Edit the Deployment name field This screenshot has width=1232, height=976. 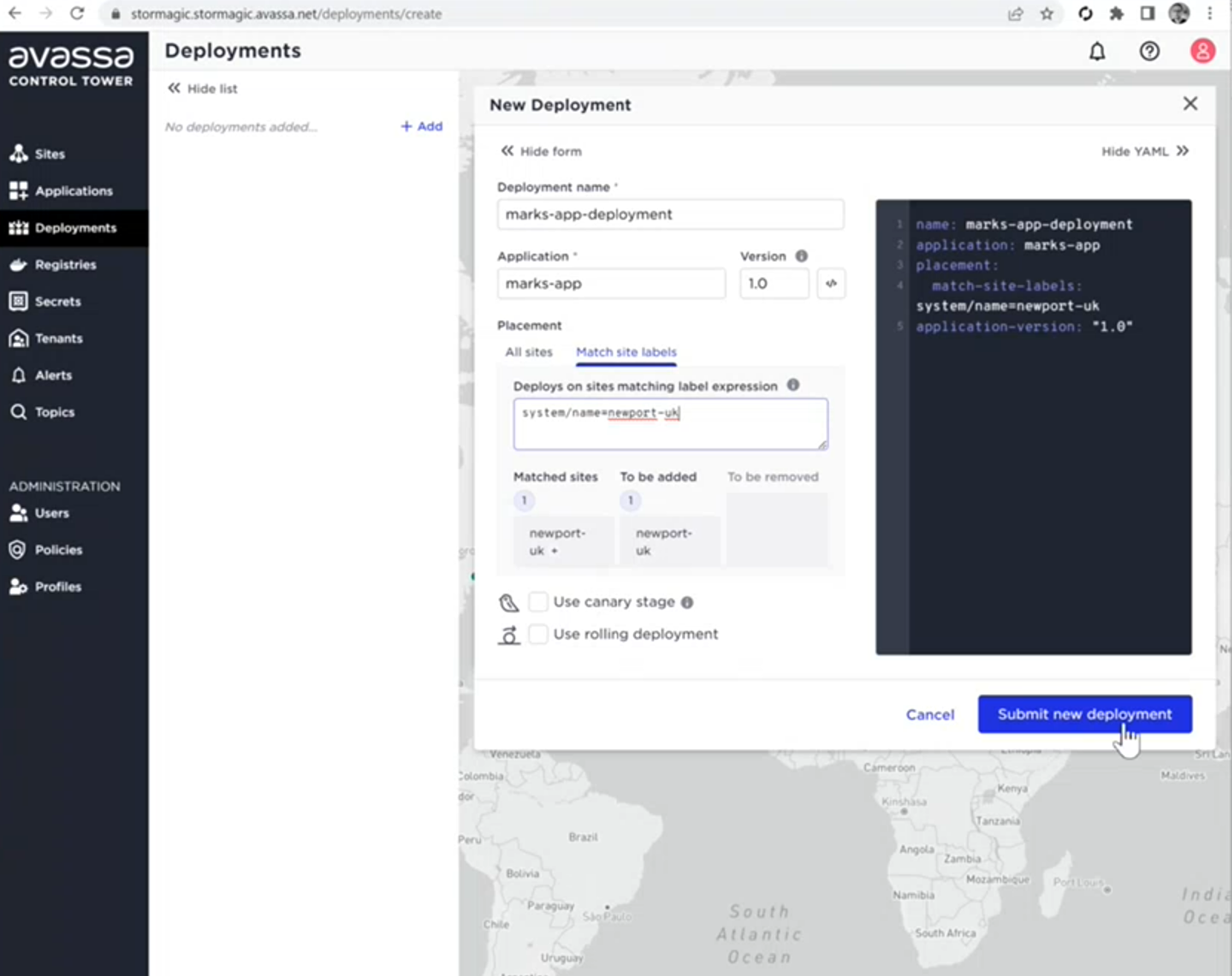[x=670, y=214]
